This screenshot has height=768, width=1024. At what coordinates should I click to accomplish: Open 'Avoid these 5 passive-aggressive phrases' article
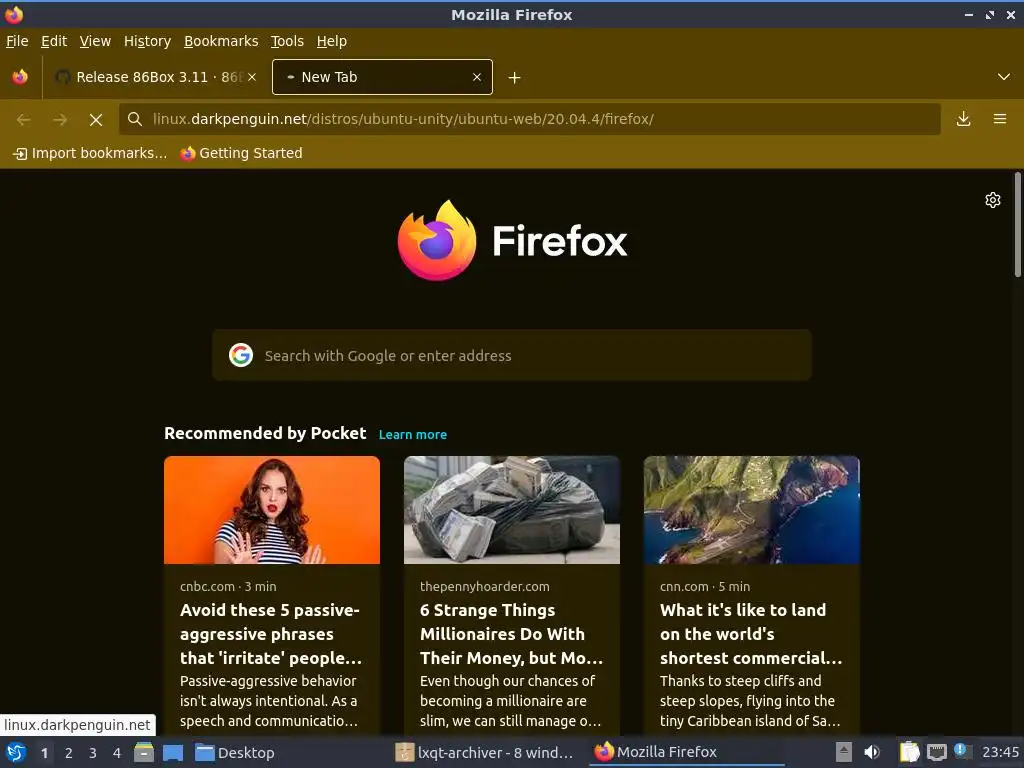point(270,633)
